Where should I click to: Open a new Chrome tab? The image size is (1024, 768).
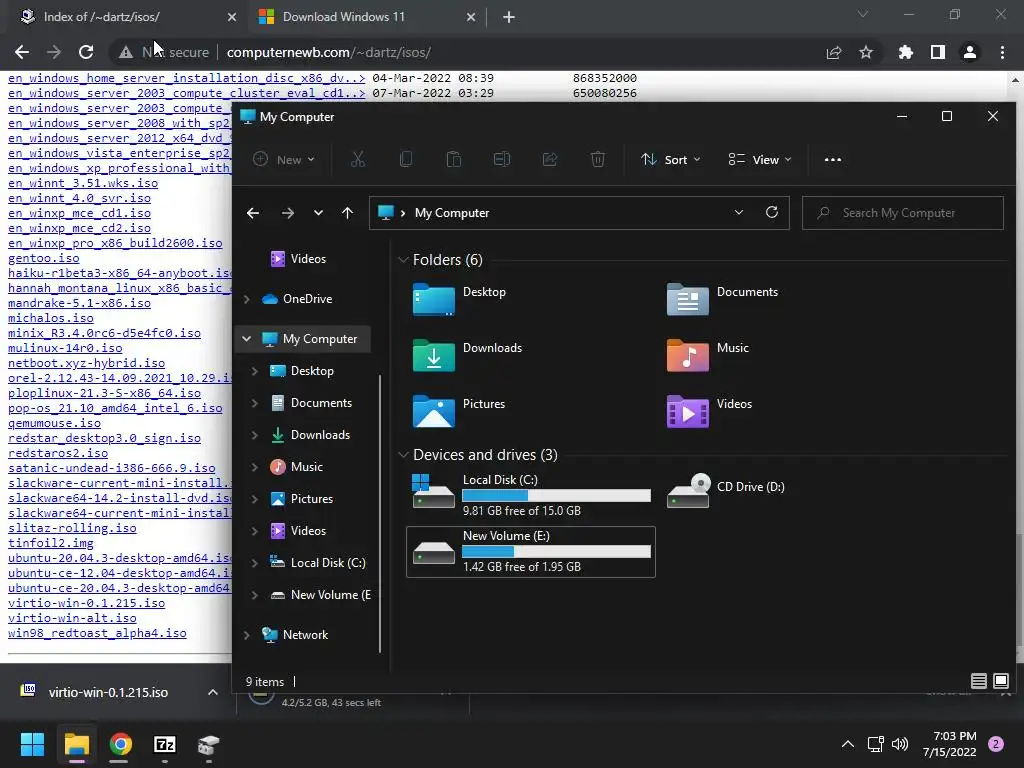click(x=509, y=17)
